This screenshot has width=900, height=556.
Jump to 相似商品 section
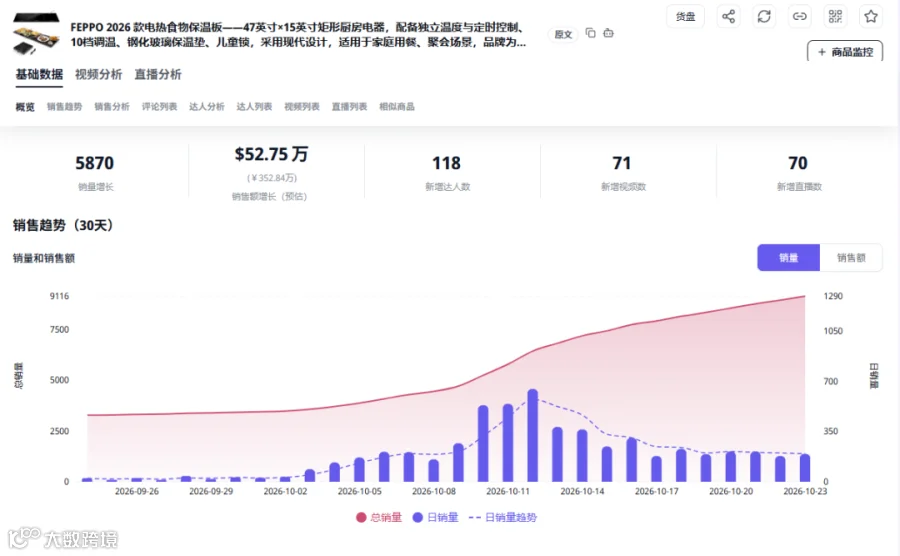coord(397,107)
